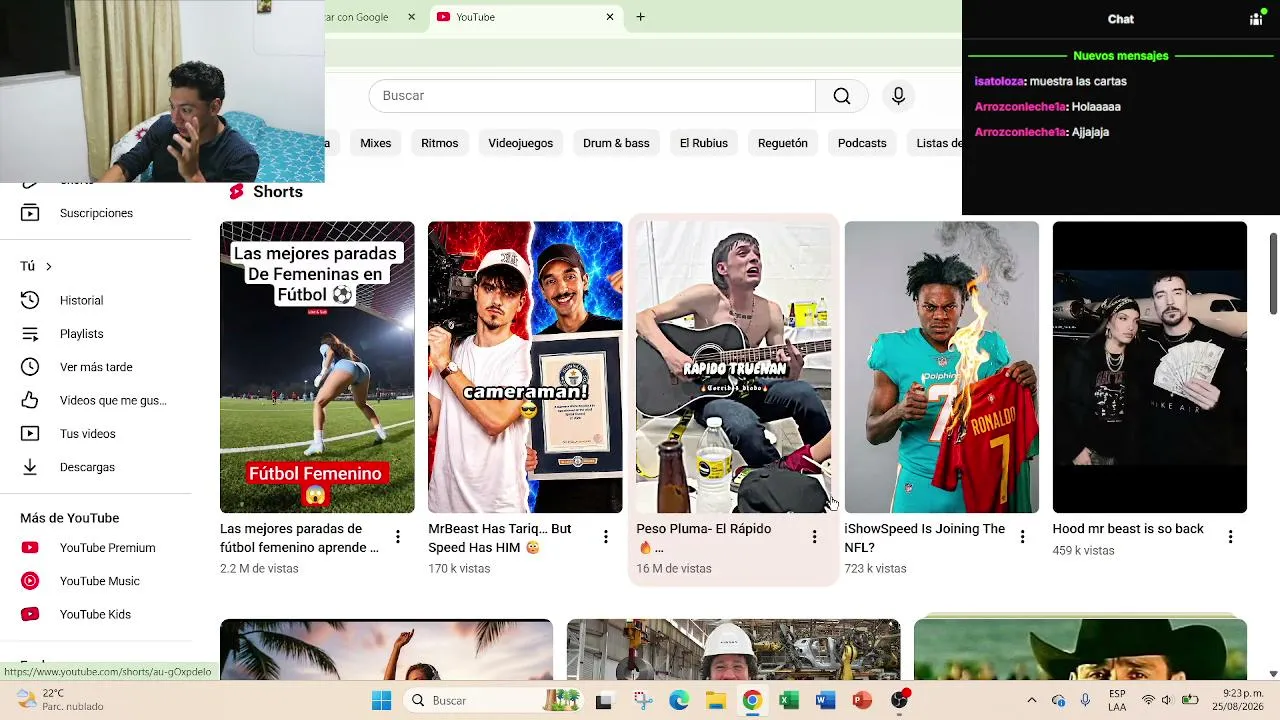Click the YouTube Premium logo icon
This screenshot has height=720, width=1280.
pyautogui.click(x=30, y=548)
